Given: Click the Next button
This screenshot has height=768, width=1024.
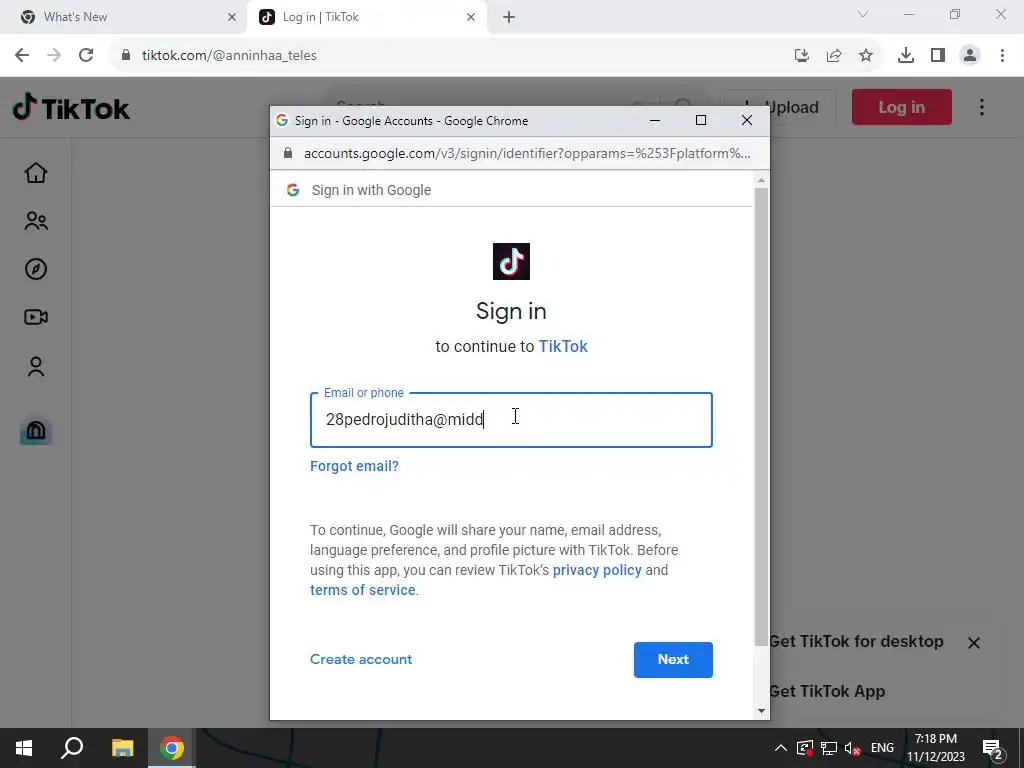Looking at the screenshot, I should 673,660.
